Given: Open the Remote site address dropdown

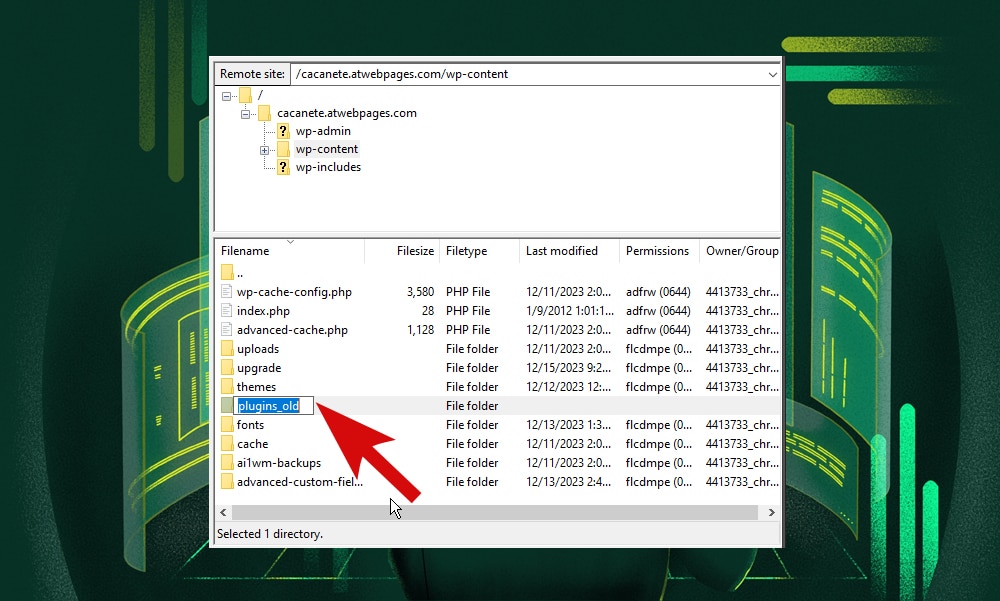Looking at the screenshot, I should (x=772, y=73).
